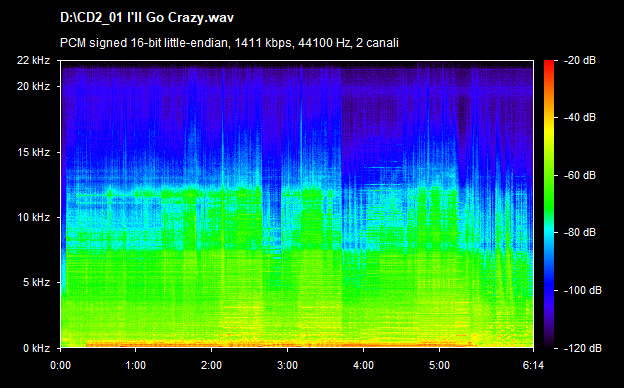The image size is (624, 388).
Task: Click the -40 dB label beside color legend
Action: click(x=580, y=117)
